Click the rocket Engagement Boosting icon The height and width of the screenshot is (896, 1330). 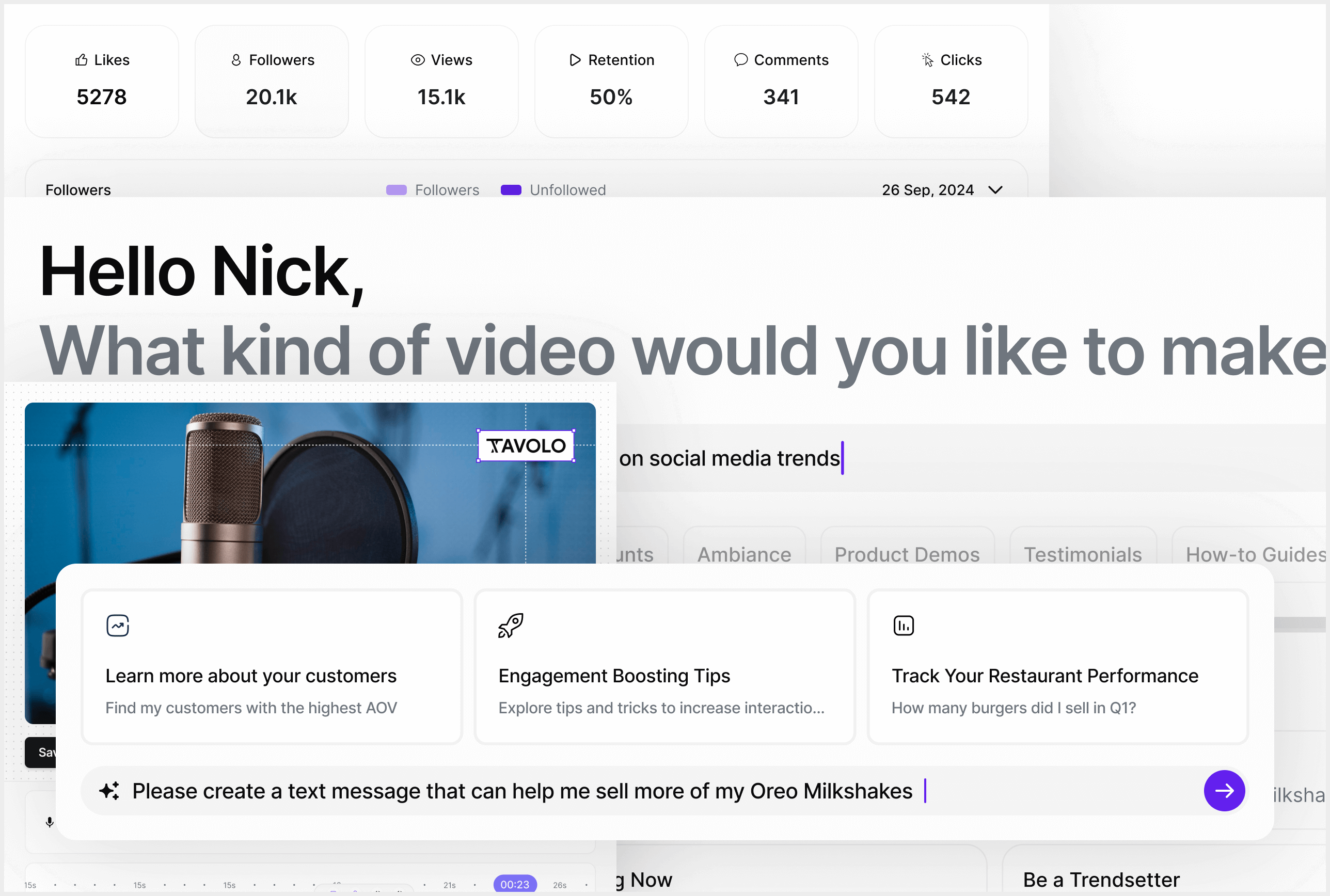click(x=511, y=626)
